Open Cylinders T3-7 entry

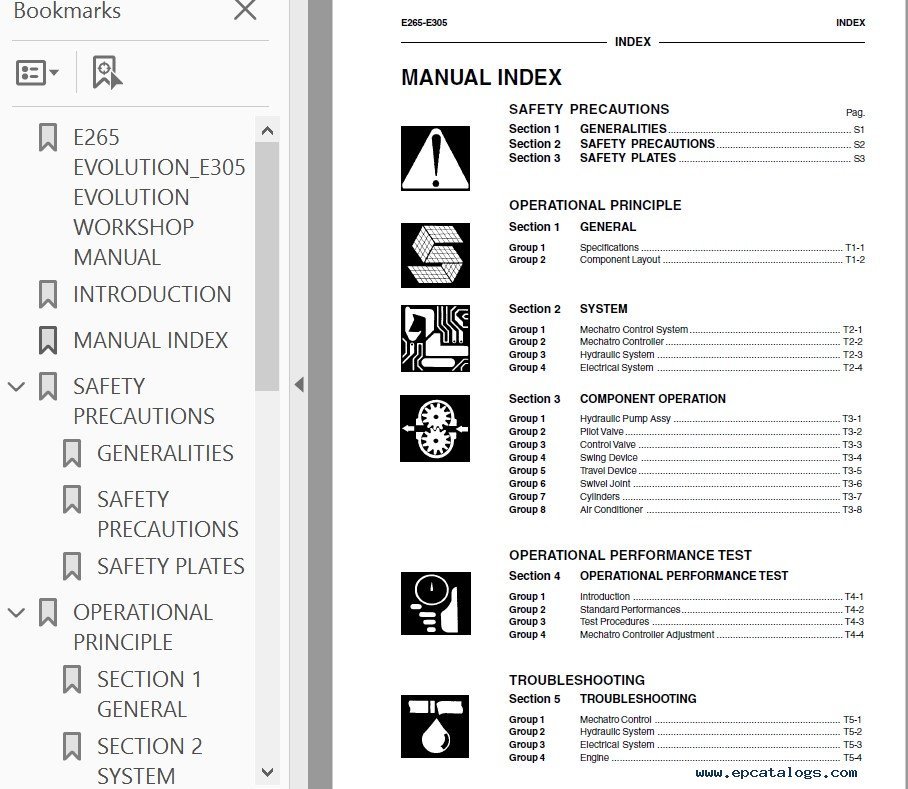tap(686, 497)
